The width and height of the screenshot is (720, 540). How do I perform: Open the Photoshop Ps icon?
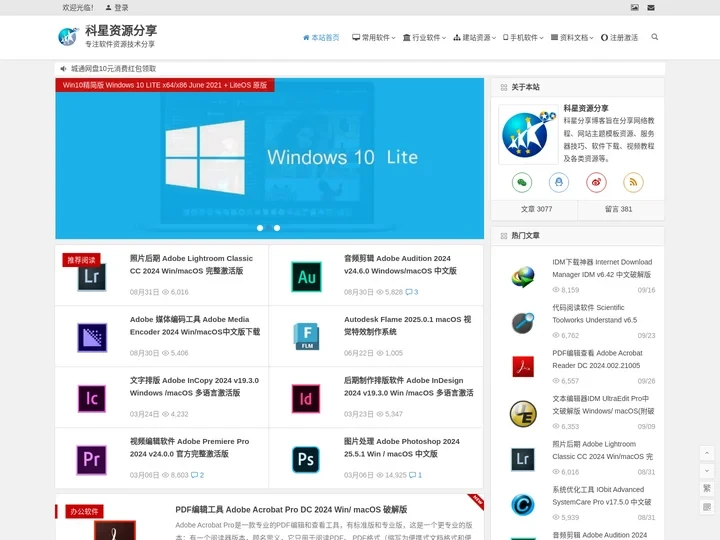[x=306, y=460]
